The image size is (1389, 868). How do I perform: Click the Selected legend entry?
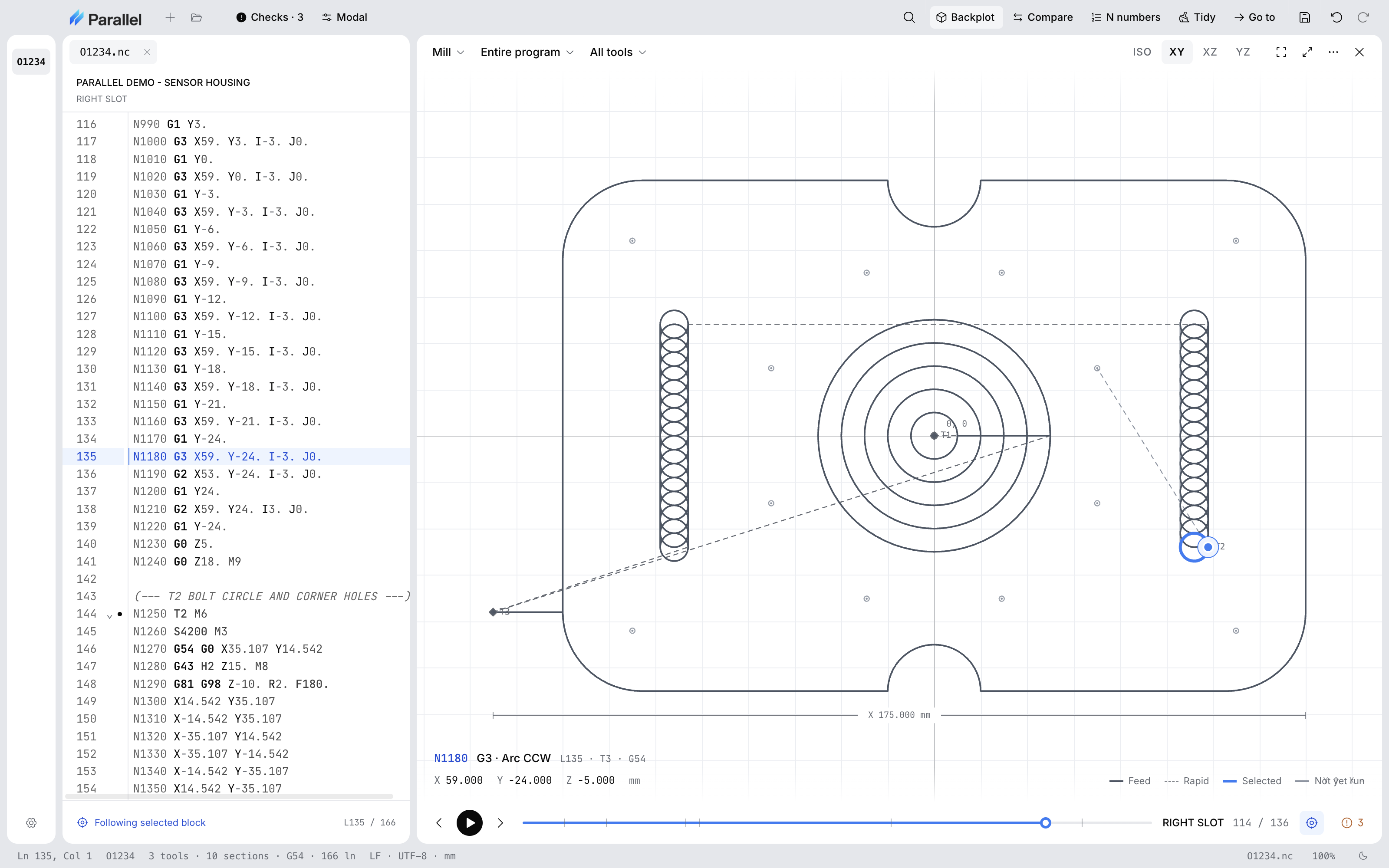(1252, 781)
